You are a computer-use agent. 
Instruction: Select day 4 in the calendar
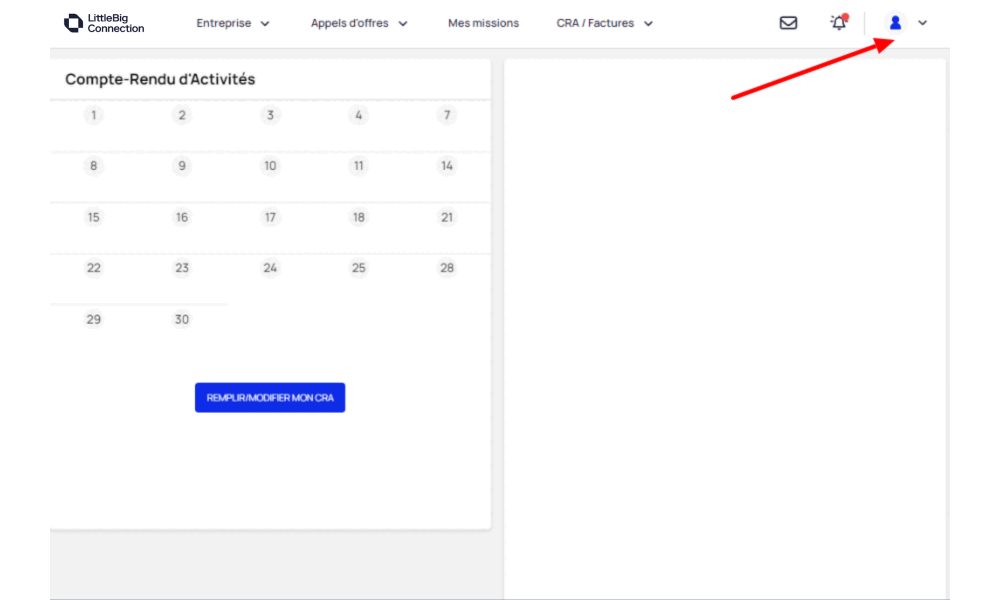coord(358,115)
